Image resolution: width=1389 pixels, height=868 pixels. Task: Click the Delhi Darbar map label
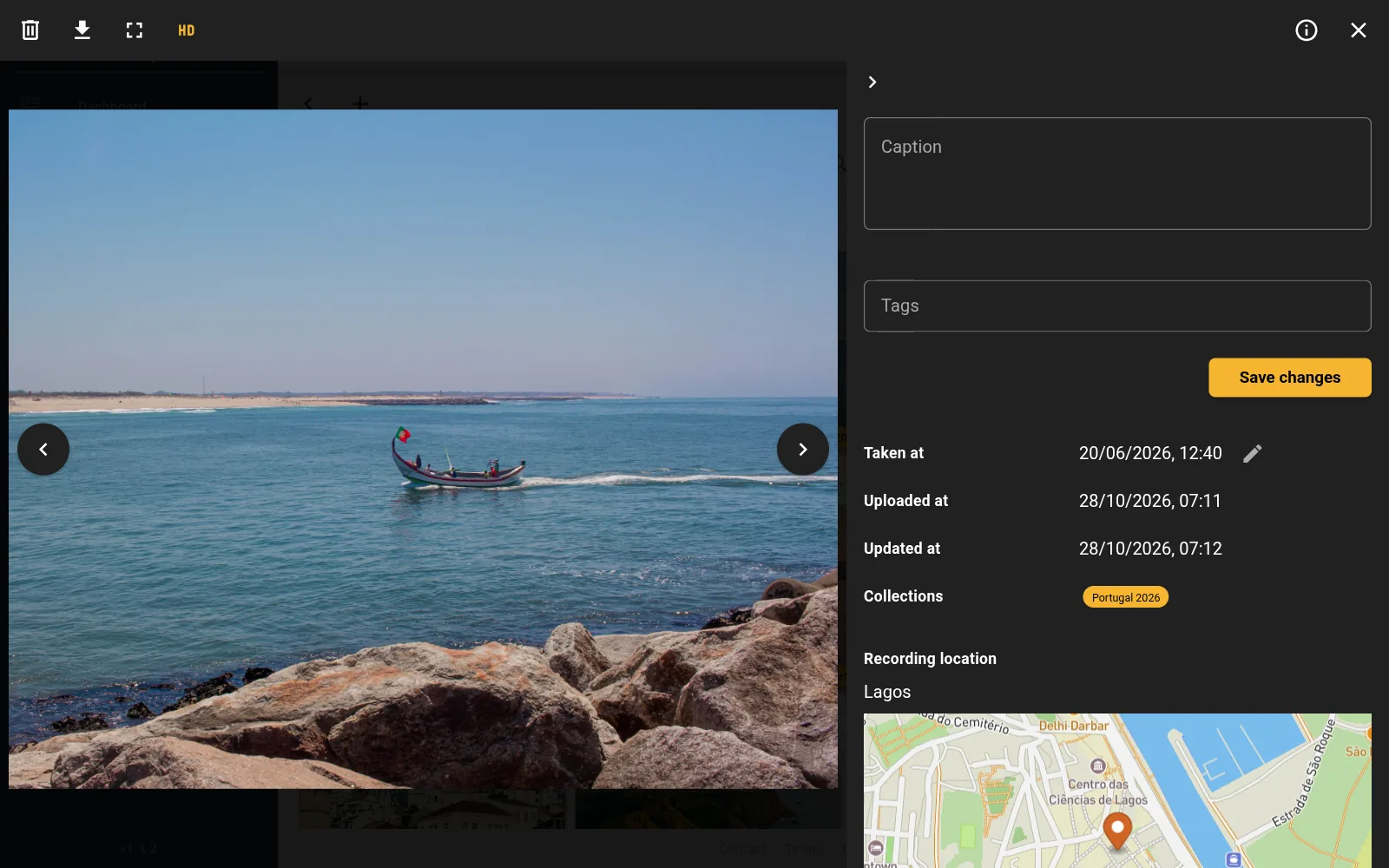(1074, 726)
